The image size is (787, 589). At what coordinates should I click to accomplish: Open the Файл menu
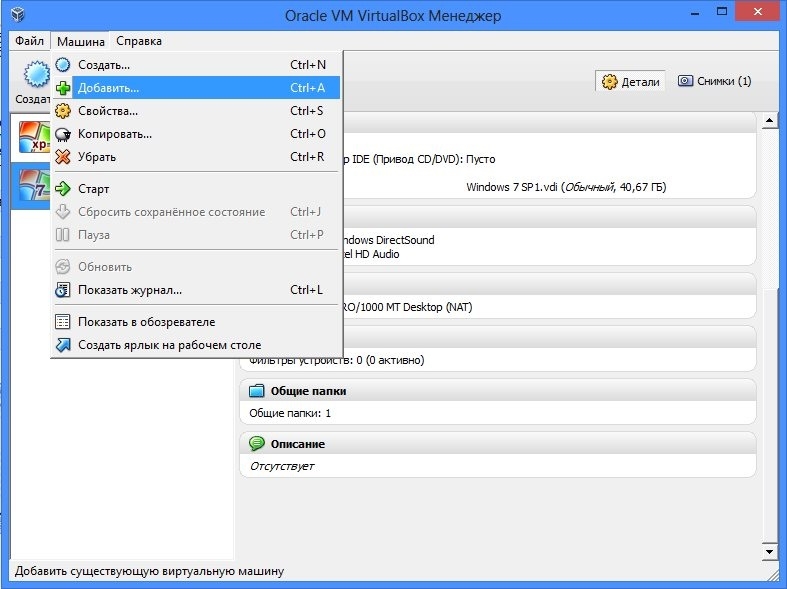click(x=29, y=41)
